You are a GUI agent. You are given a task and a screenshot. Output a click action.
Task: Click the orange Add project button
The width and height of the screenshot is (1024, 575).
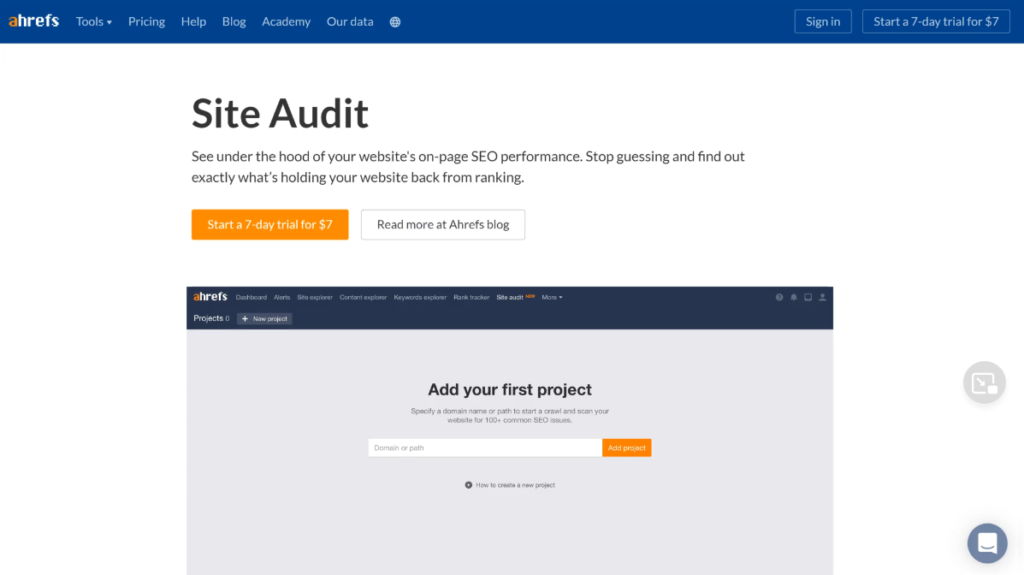click(626, 448)
